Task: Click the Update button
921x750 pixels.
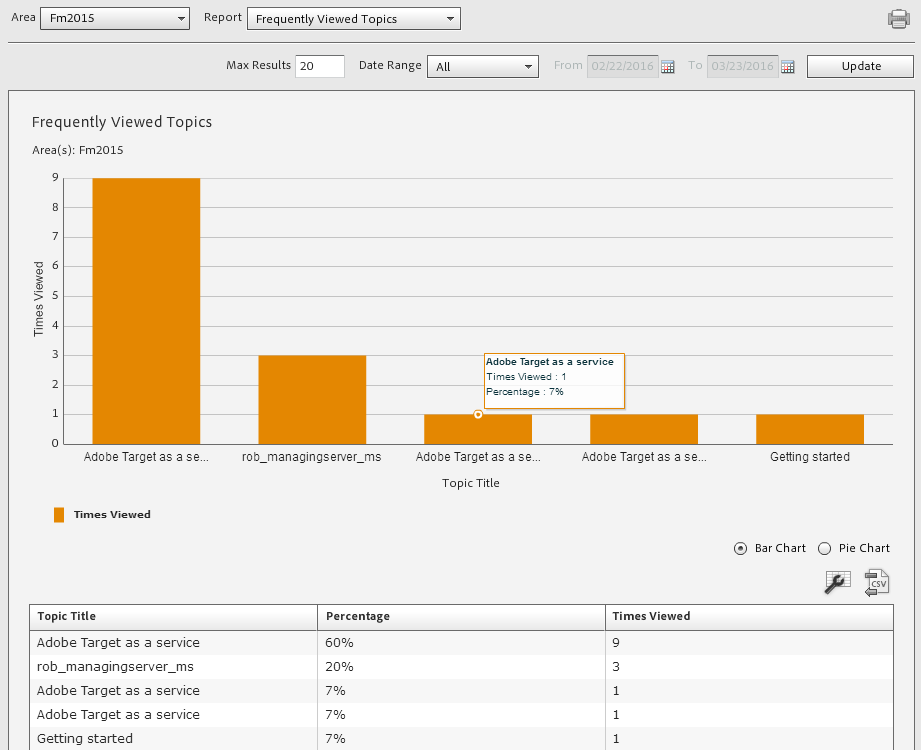Action: tap(859, 66)
